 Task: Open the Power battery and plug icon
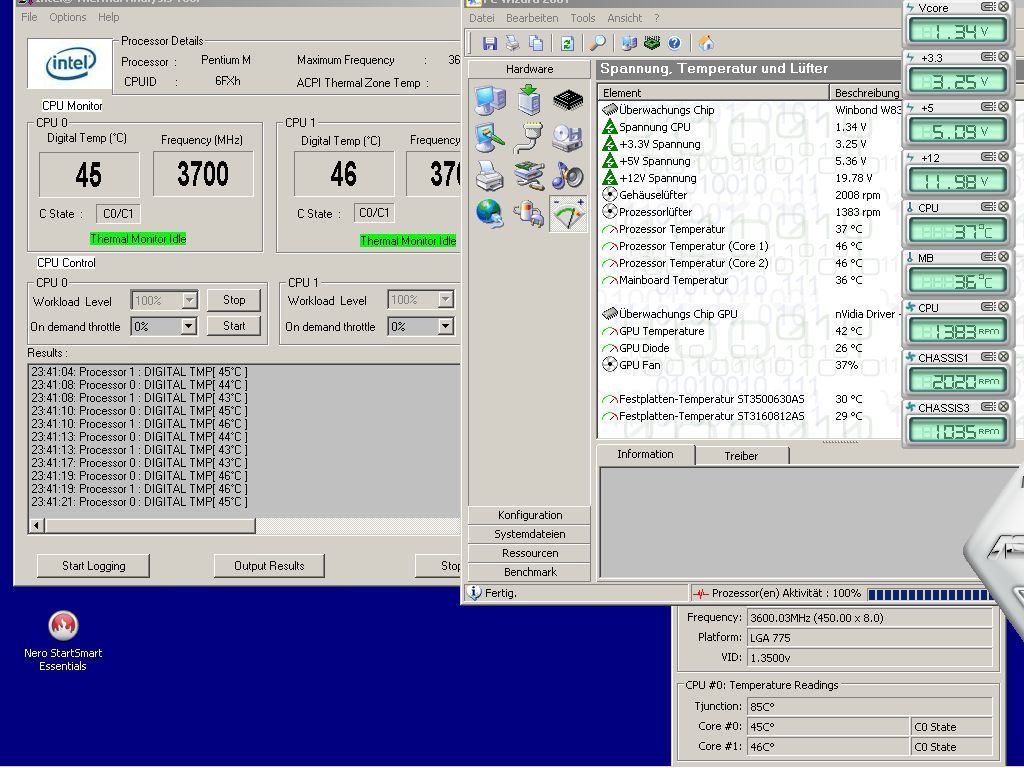coord(529,213)
